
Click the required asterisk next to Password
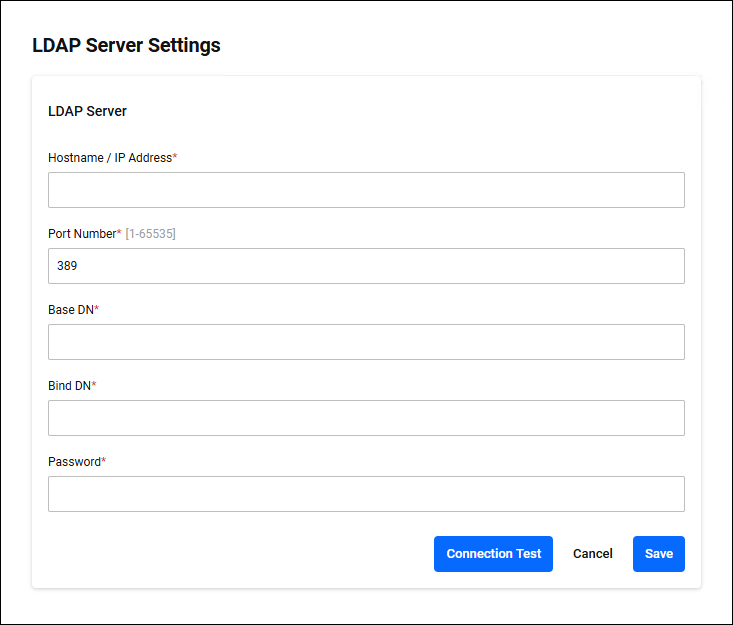click(x=104, y=461)
